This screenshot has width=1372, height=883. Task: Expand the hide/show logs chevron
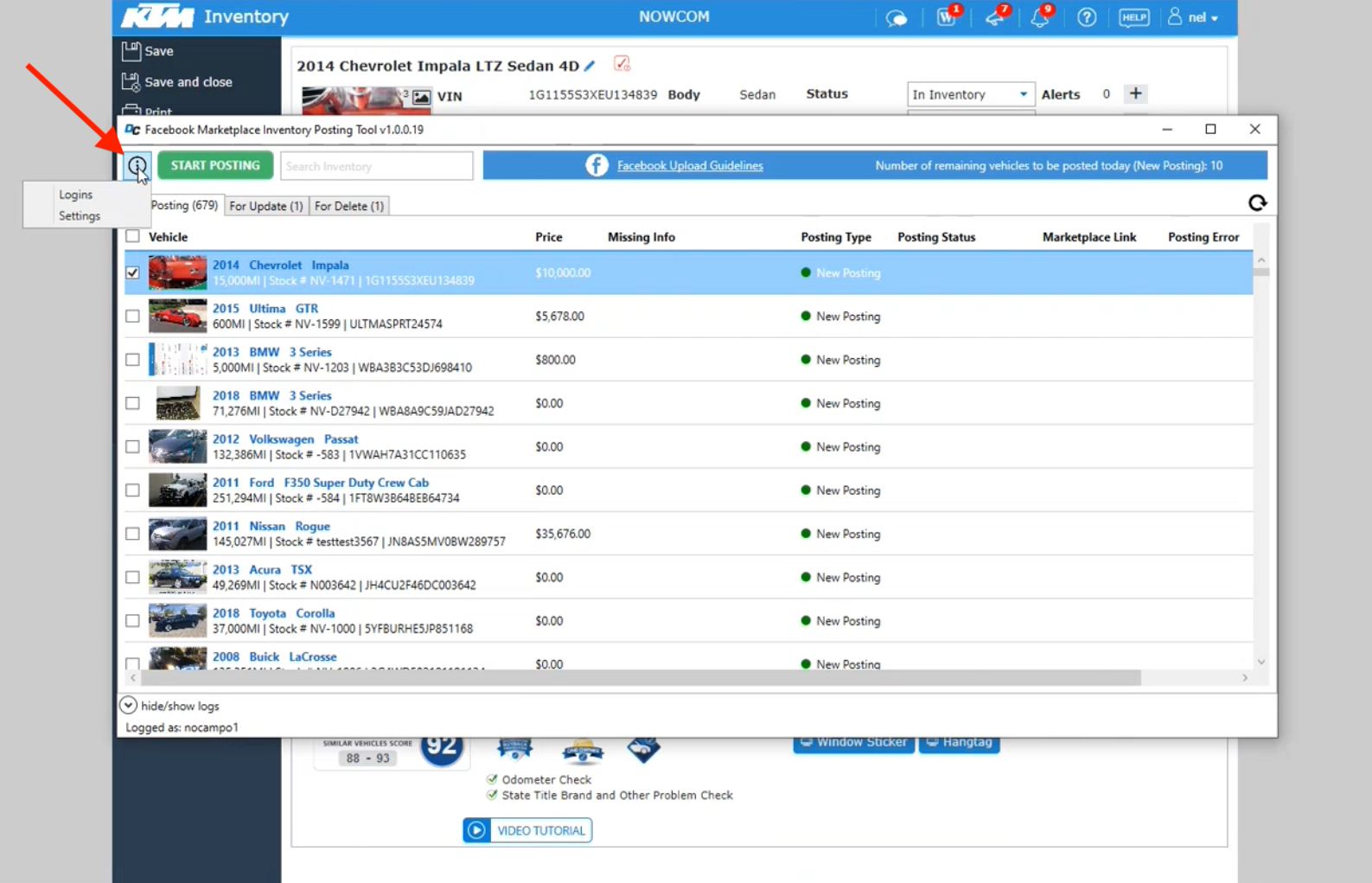click(128, 706)
